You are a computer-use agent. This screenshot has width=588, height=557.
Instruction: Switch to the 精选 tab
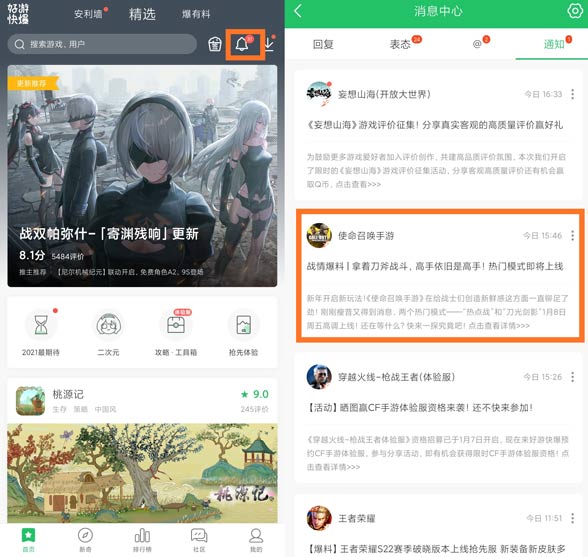tap(142, 14)
